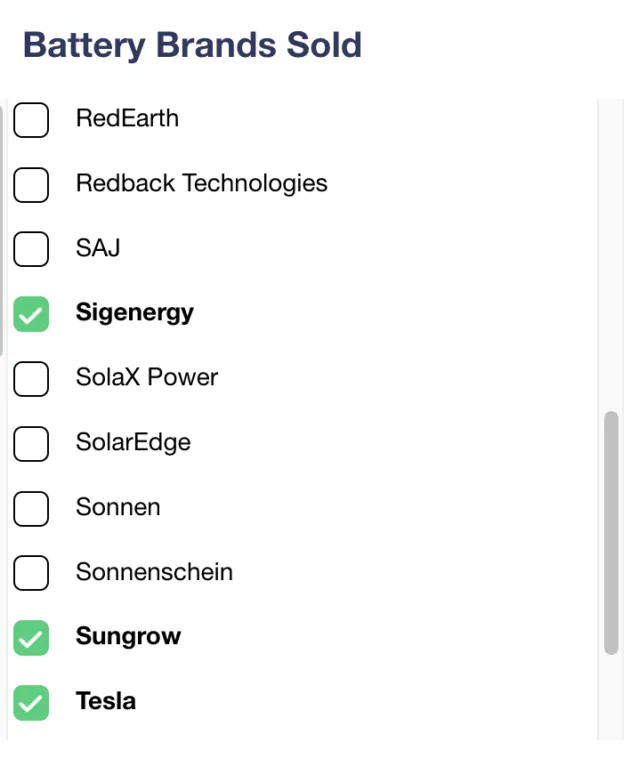This screenshot has height=767, width=639.
Task: Click the brand list scrollbar thumb
Action: [611, 532]
